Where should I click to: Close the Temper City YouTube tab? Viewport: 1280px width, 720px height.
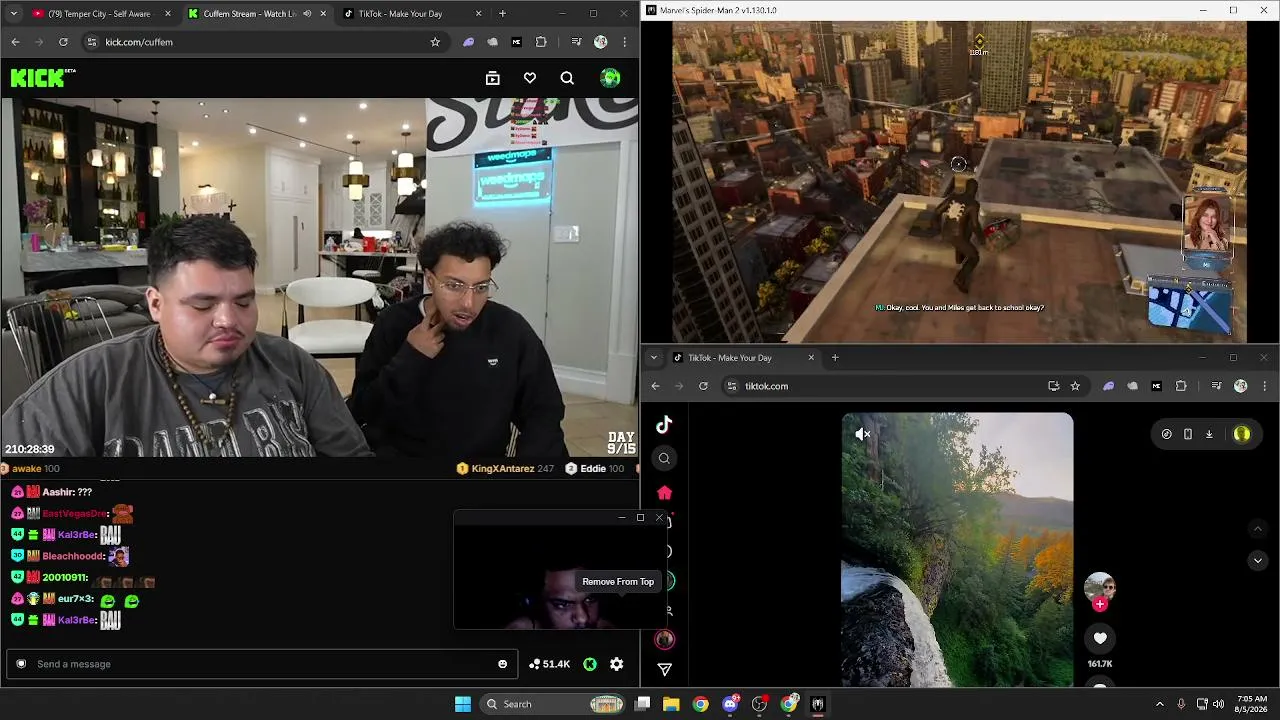click(168, 14)
